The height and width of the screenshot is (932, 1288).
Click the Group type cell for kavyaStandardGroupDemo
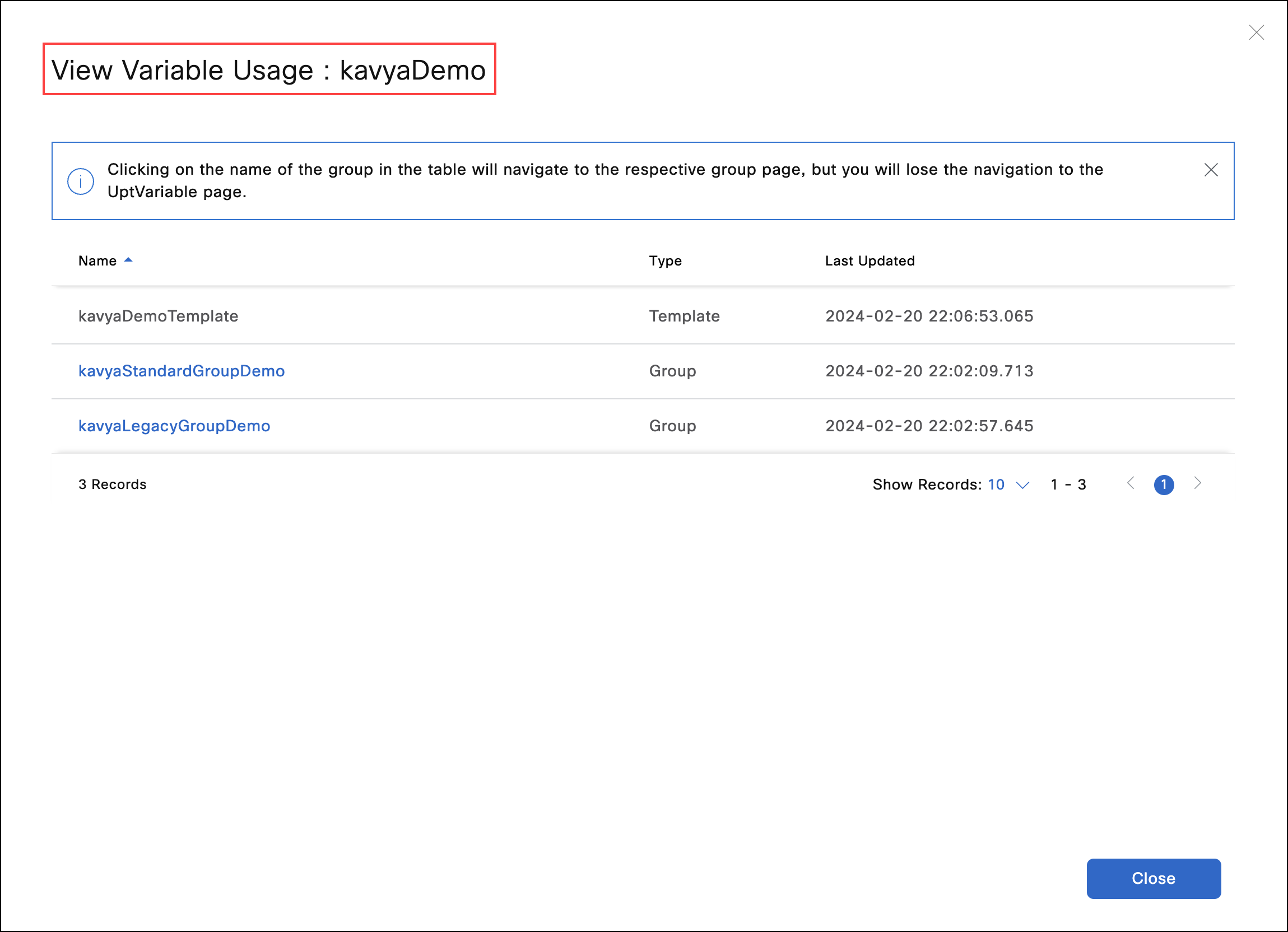pos(672,371)
